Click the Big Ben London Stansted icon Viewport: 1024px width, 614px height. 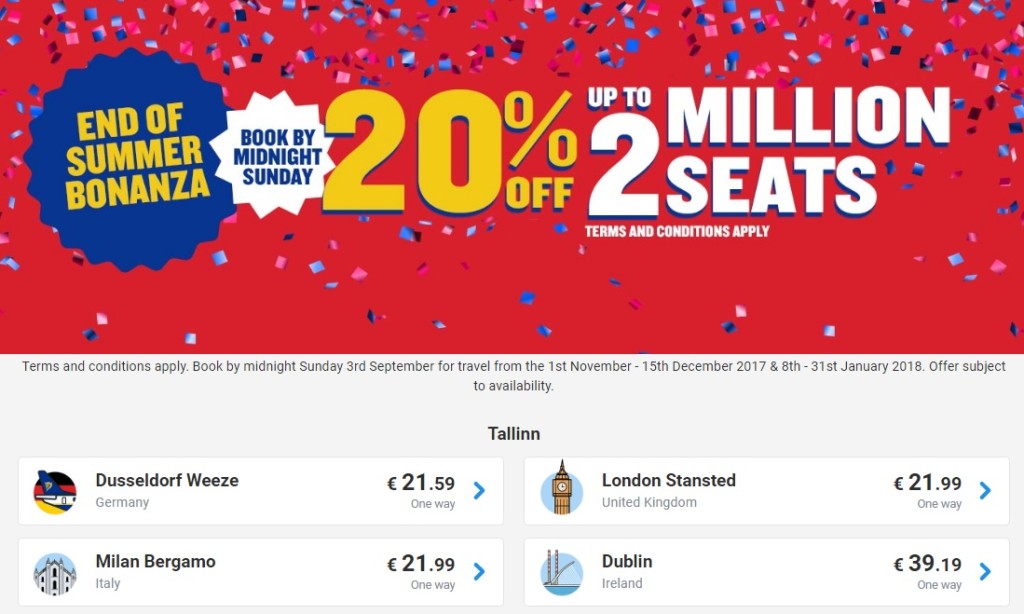point(561,491)
